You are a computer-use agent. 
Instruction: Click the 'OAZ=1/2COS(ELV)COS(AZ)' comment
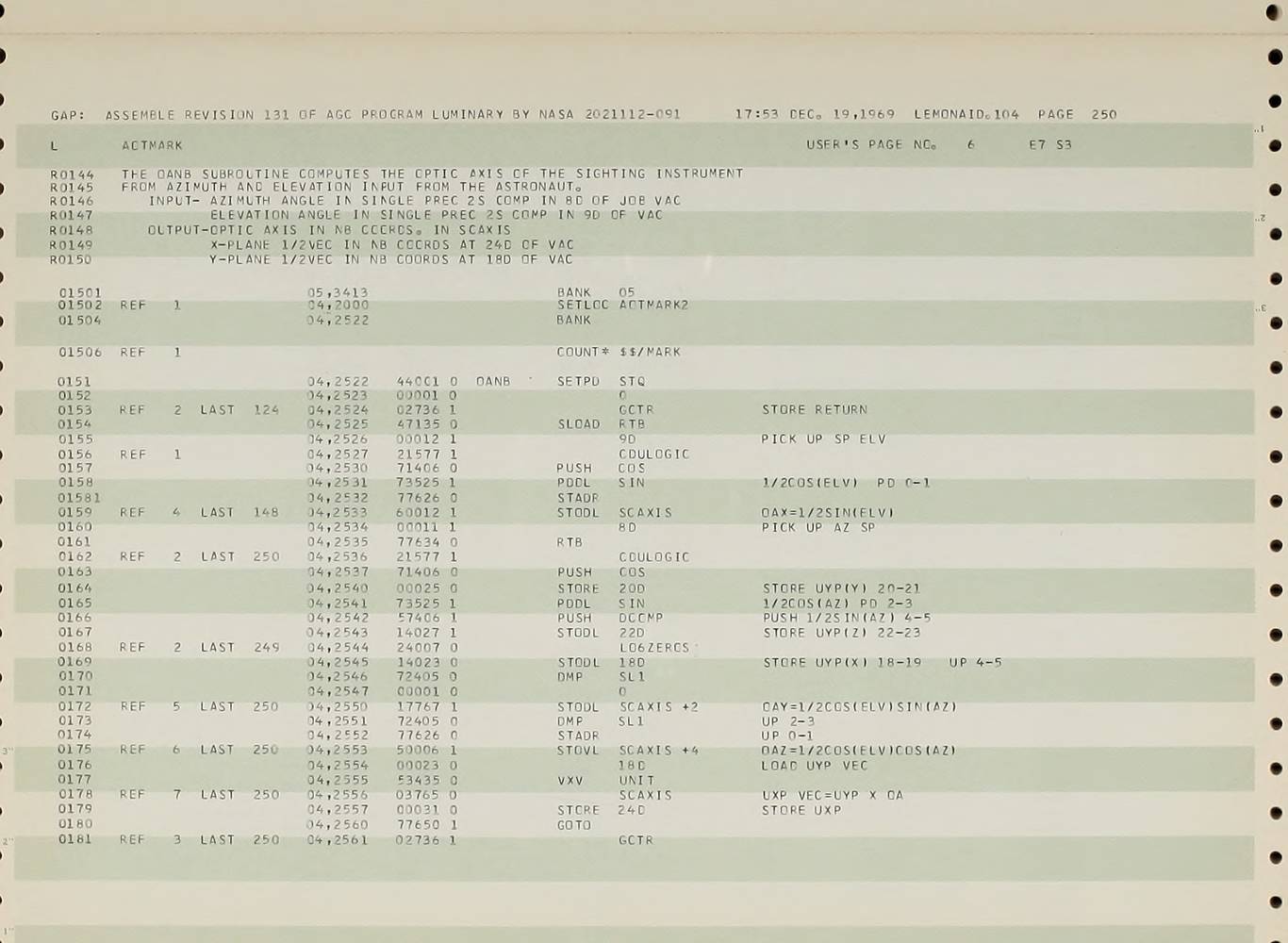pyautogui.click(x=859, y=751)
